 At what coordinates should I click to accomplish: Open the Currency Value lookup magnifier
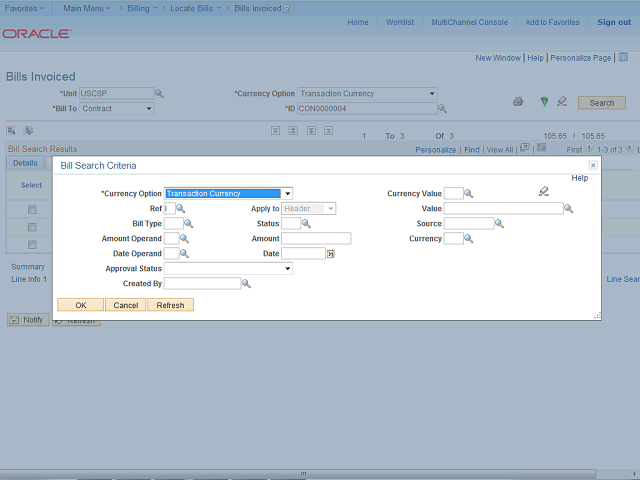click(468, 194)
